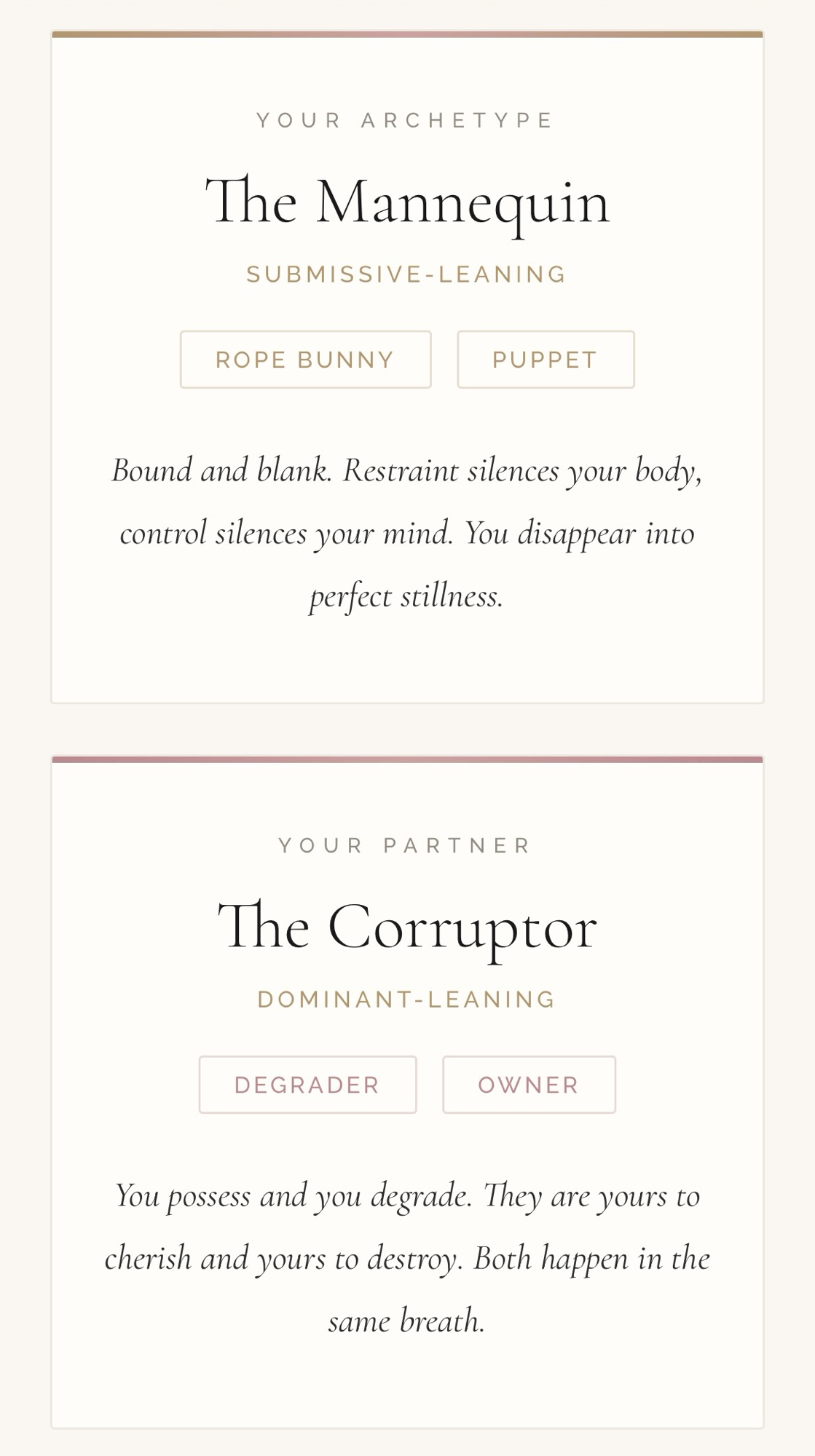
Task: Click the Your Partner header label
Action: [x=407, y=845]
